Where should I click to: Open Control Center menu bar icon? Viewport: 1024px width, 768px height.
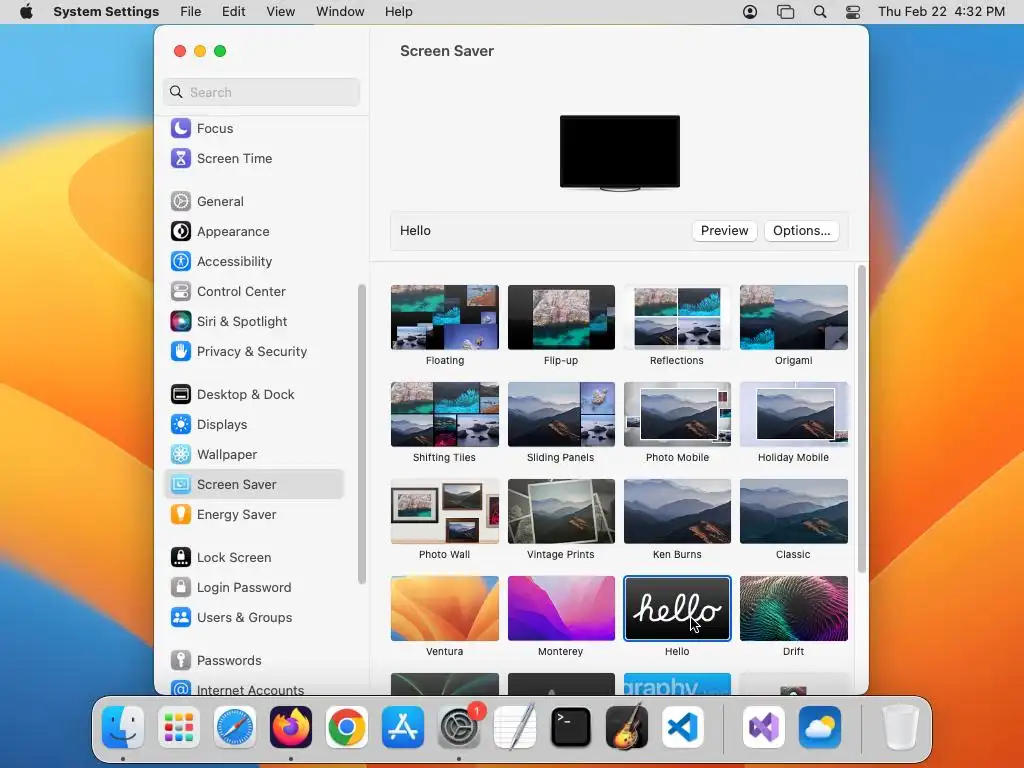point(853,12)
